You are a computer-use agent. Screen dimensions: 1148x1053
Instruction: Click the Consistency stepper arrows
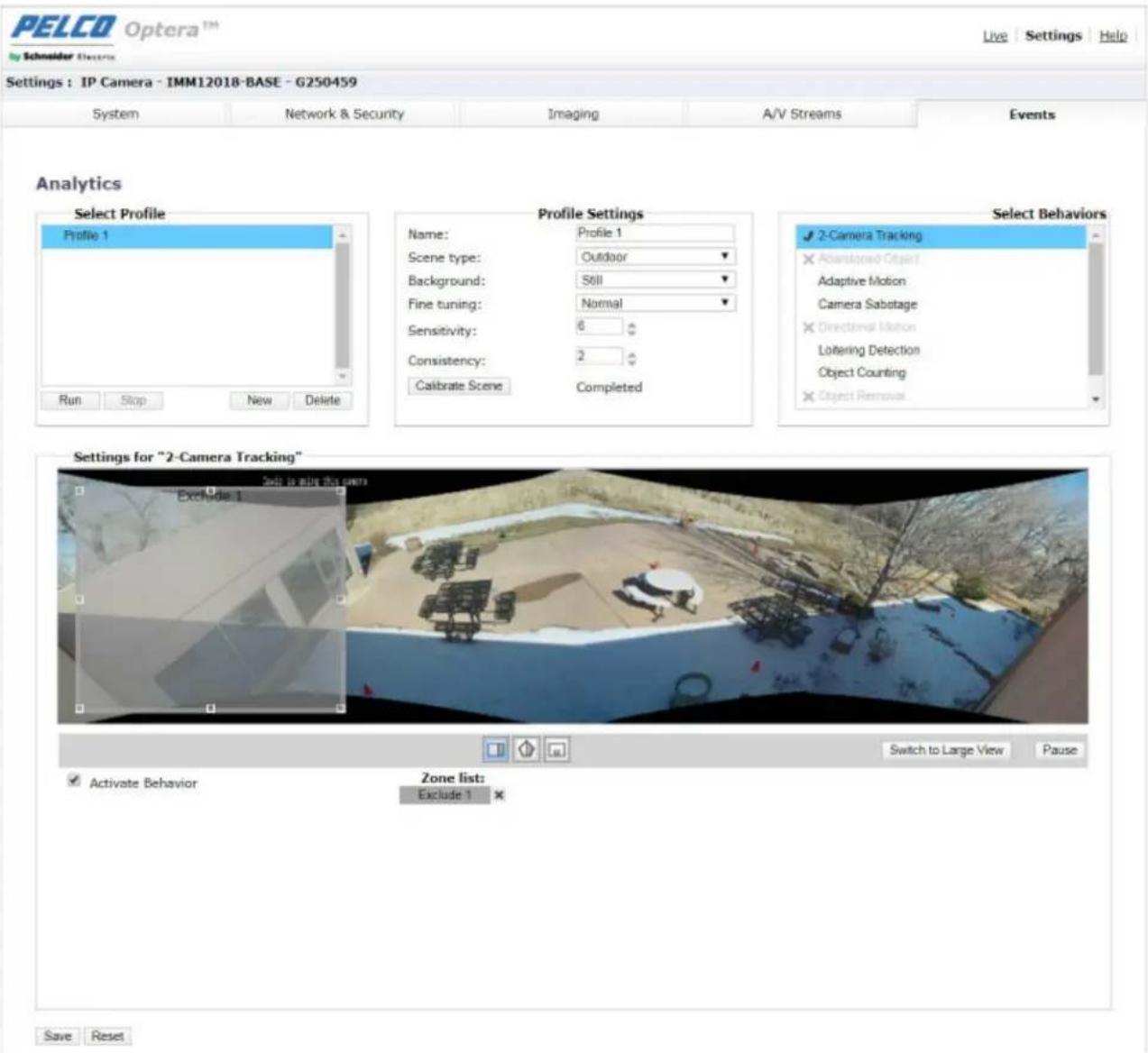click(x=631, y=359)
